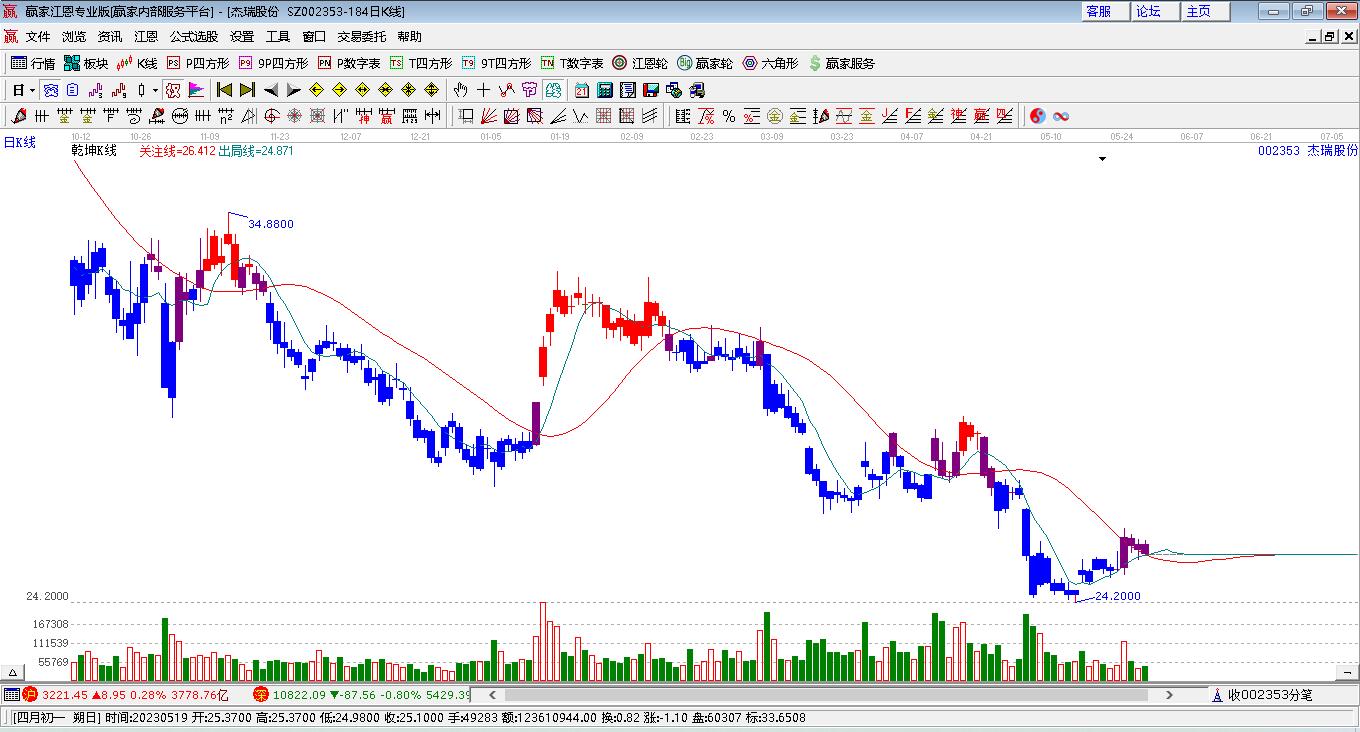Click the 乾坤K线 indicator label
The height and width of the screenshot is (732, 1360).
click(94, 151)
